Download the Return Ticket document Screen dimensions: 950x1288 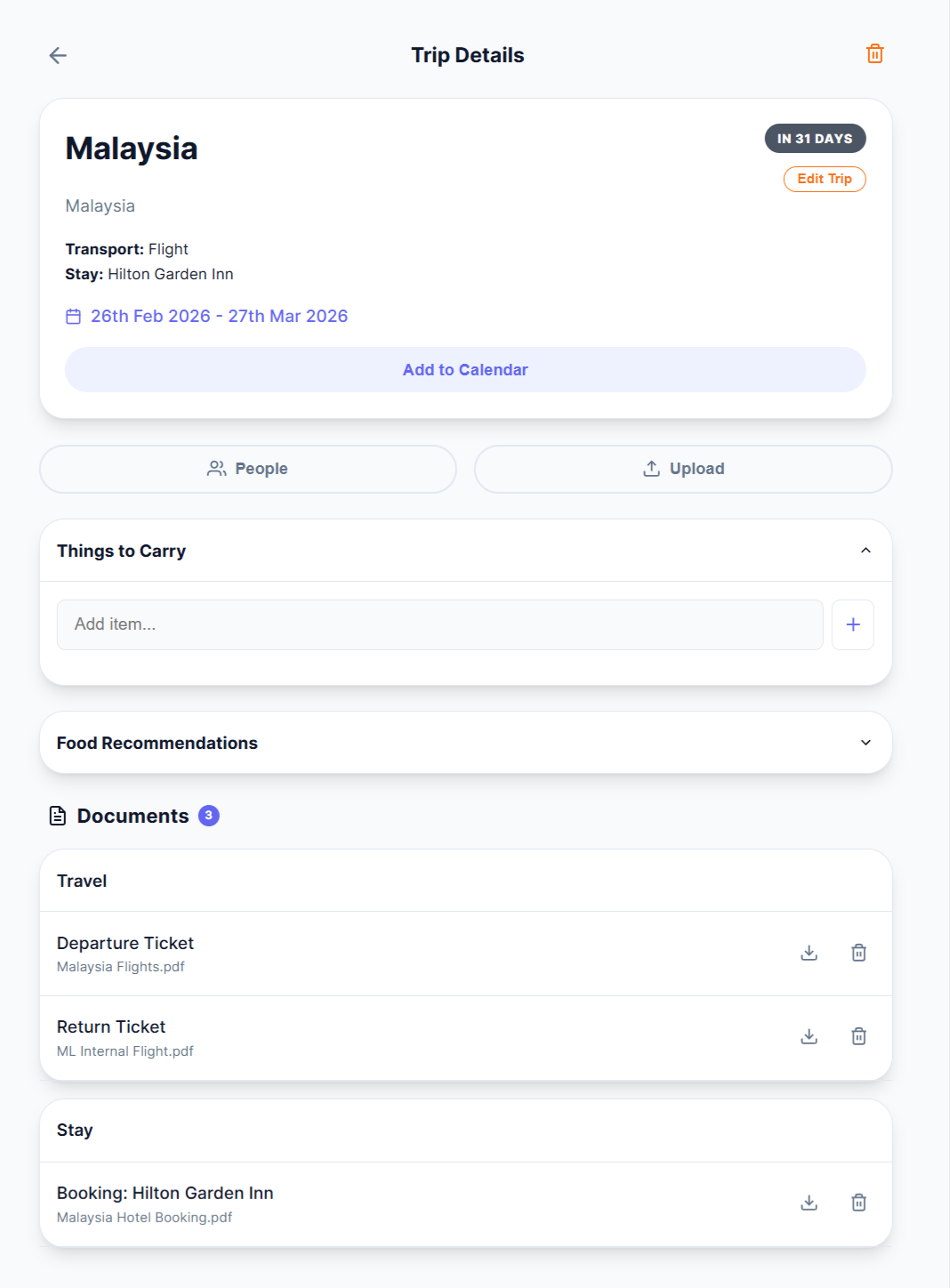click(809, 1035)
